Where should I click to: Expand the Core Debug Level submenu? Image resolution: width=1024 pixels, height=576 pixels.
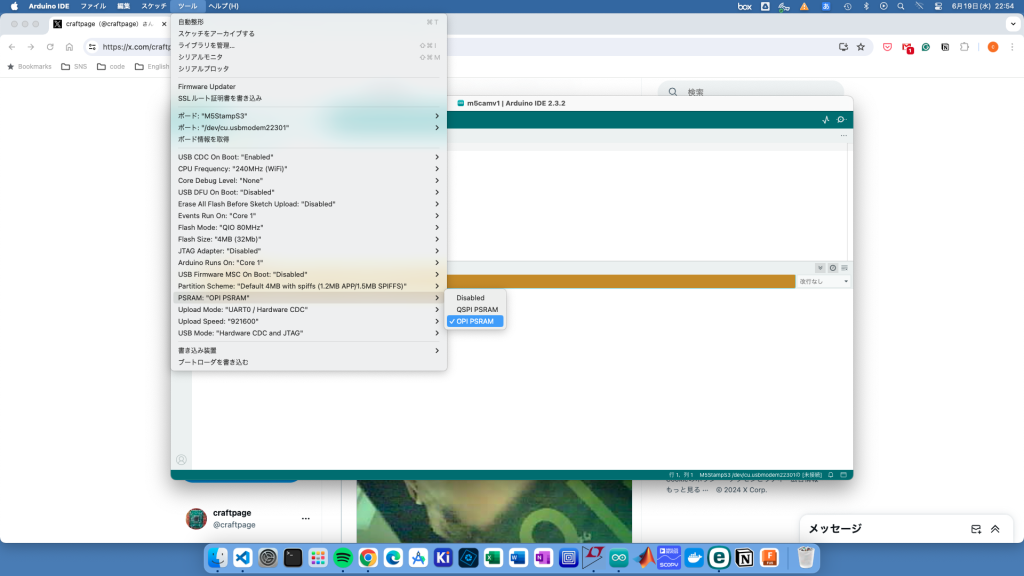pyautogui.click(x=309, y=181)
